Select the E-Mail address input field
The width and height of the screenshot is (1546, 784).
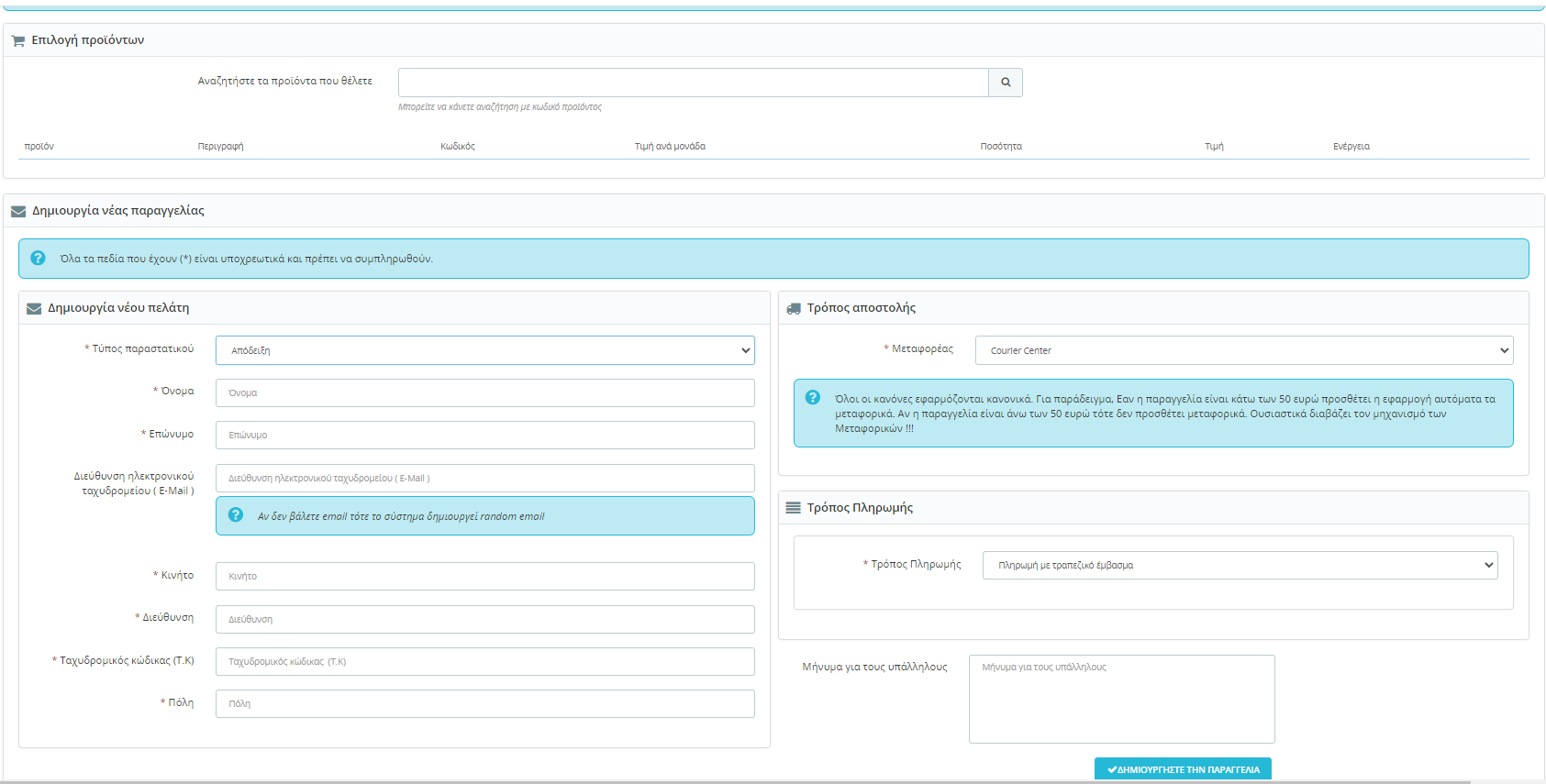(x=484, y=478)
